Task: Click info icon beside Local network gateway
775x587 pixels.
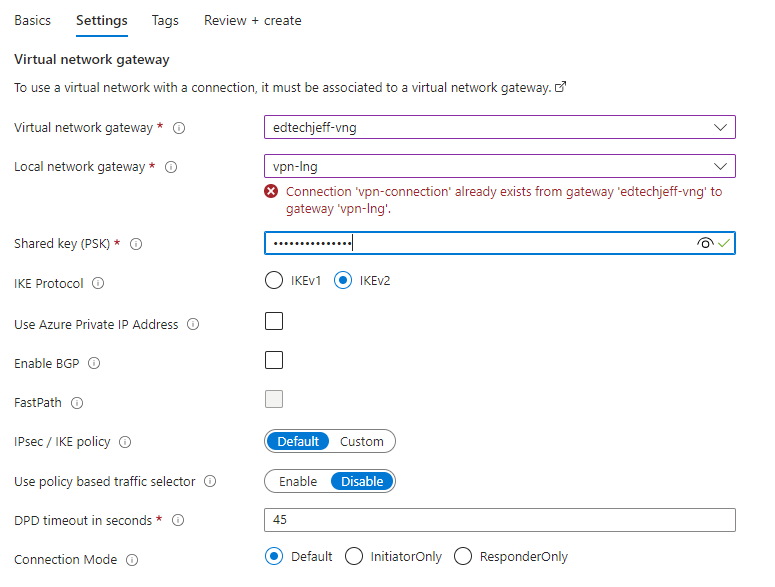Action: click(x=171, y=167)
